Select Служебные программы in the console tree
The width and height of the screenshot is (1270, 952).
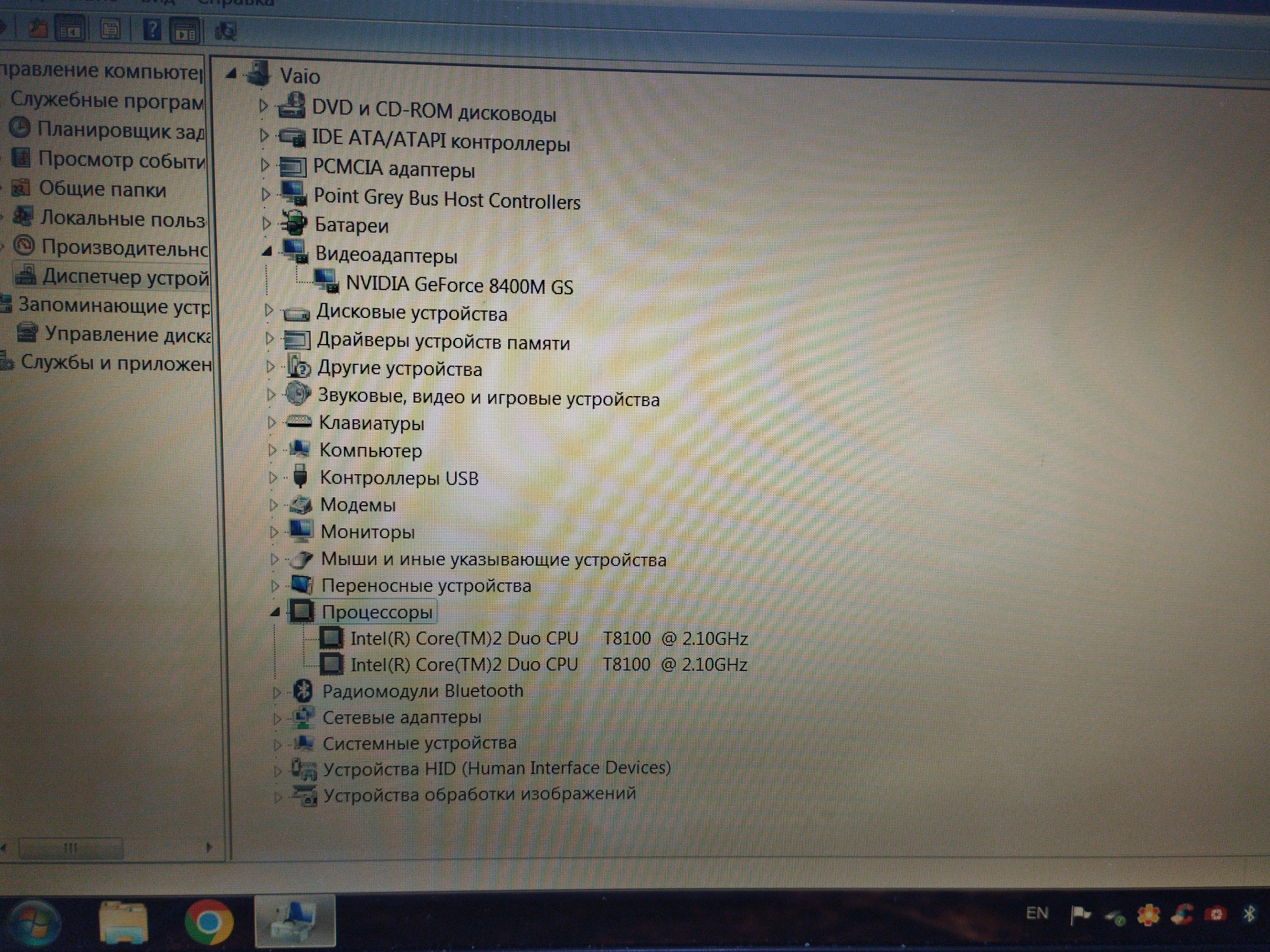(x=107, y=100)
